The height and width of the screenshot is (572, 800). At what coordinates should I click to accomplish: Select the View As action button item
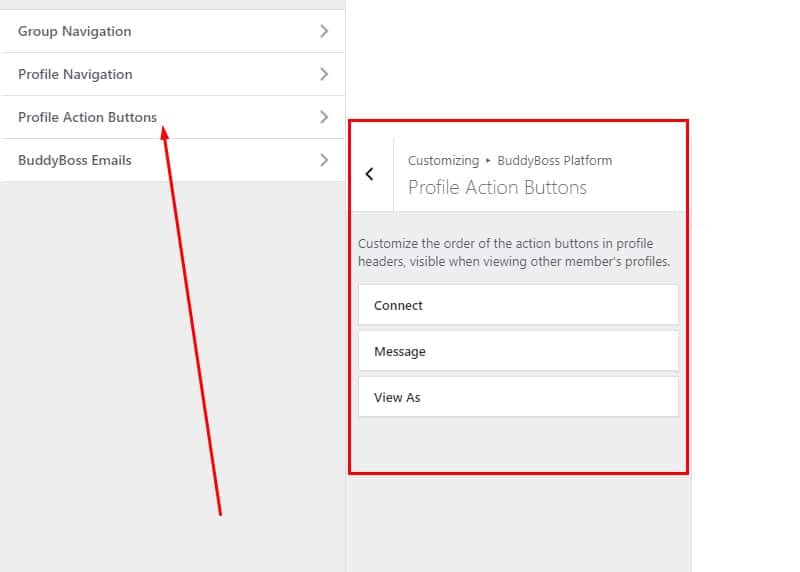518,397
